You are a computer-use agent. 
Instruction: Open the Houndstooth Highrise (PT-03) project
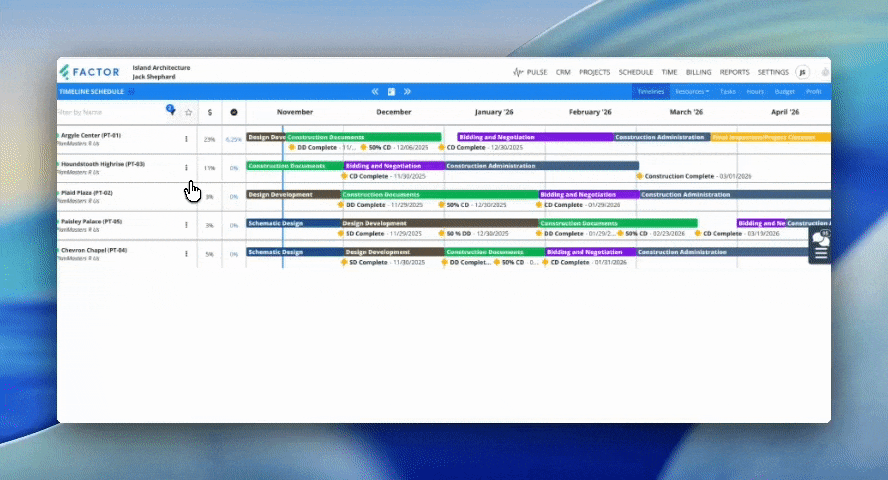click(x=103, y=164)
